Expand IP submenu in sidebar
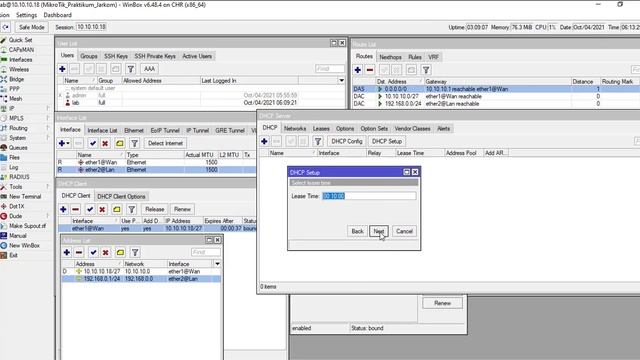640x360 pixels. (48, 109)
